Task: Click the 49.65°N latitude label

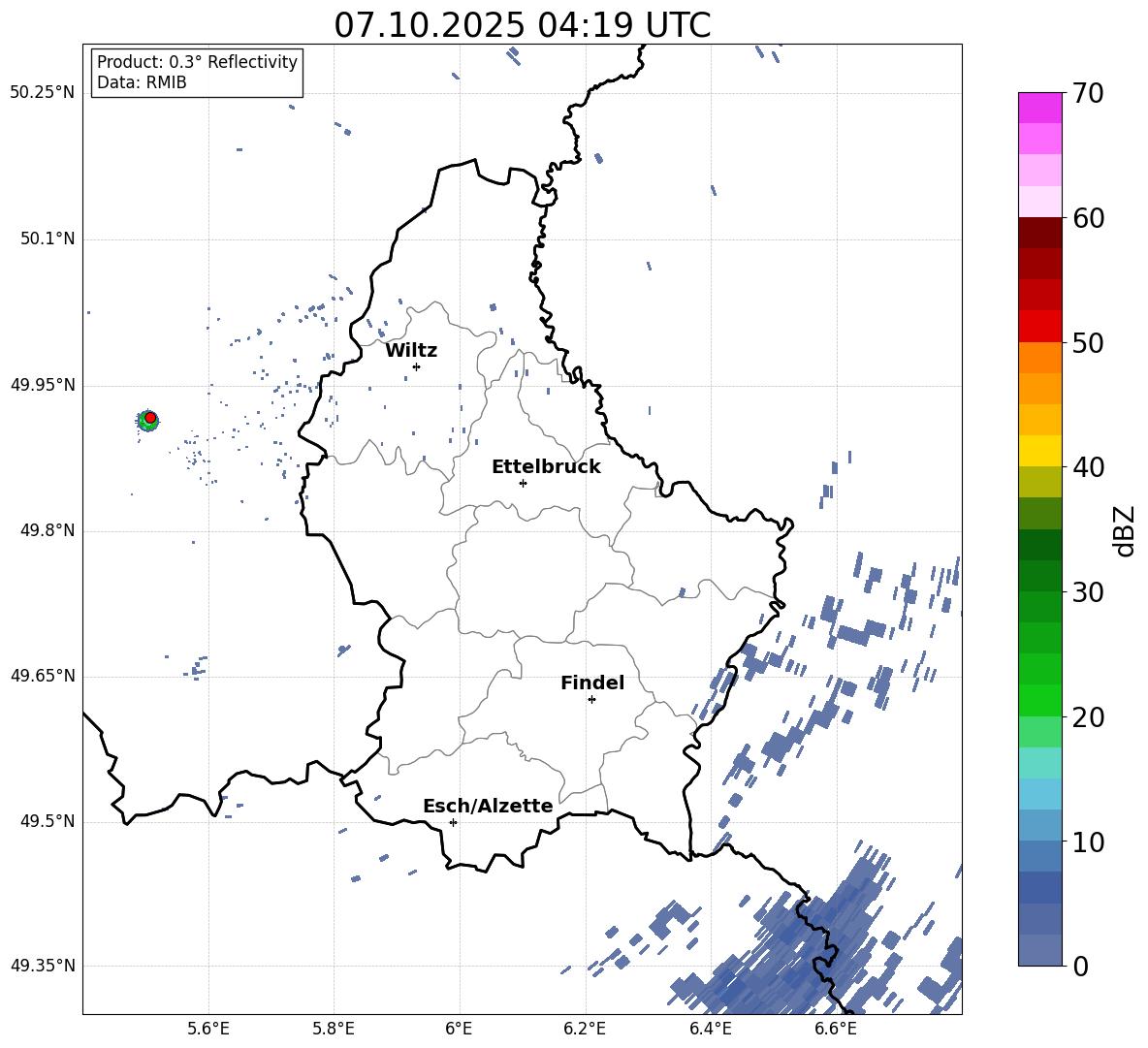Action: (43, 676)
